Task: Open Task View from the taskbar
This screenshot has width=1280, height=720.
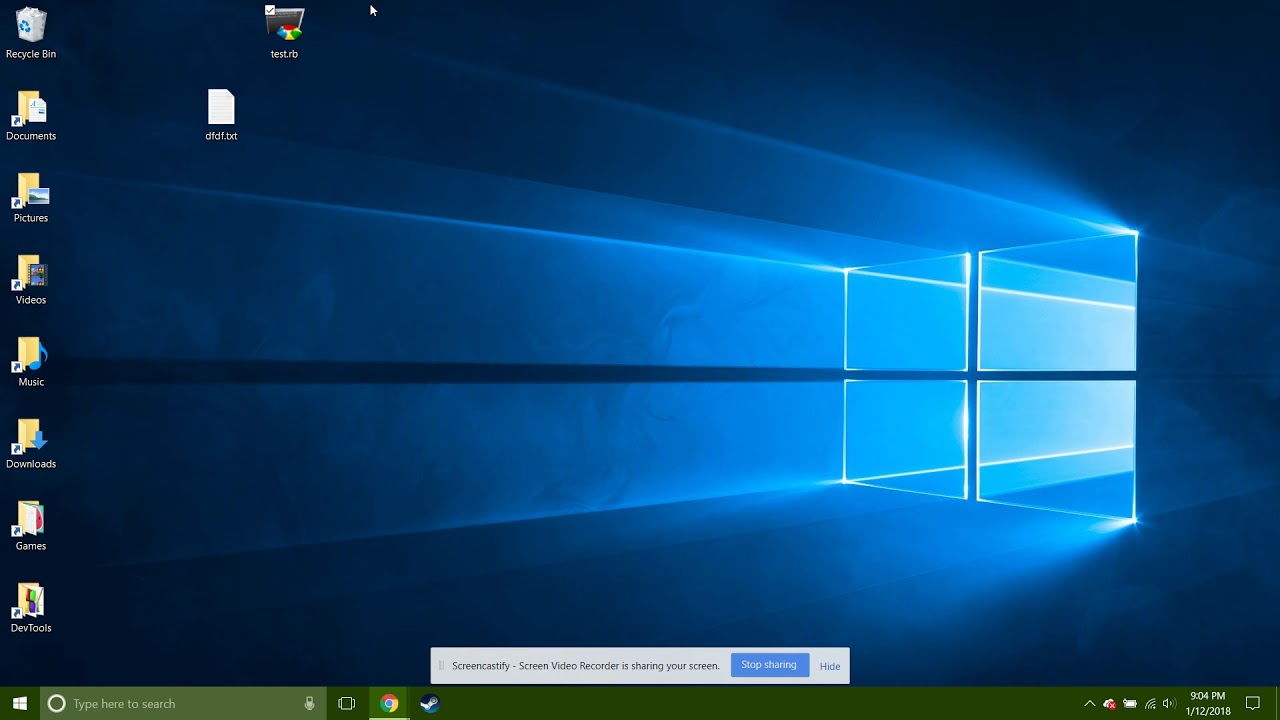Action: click(347, 703)
